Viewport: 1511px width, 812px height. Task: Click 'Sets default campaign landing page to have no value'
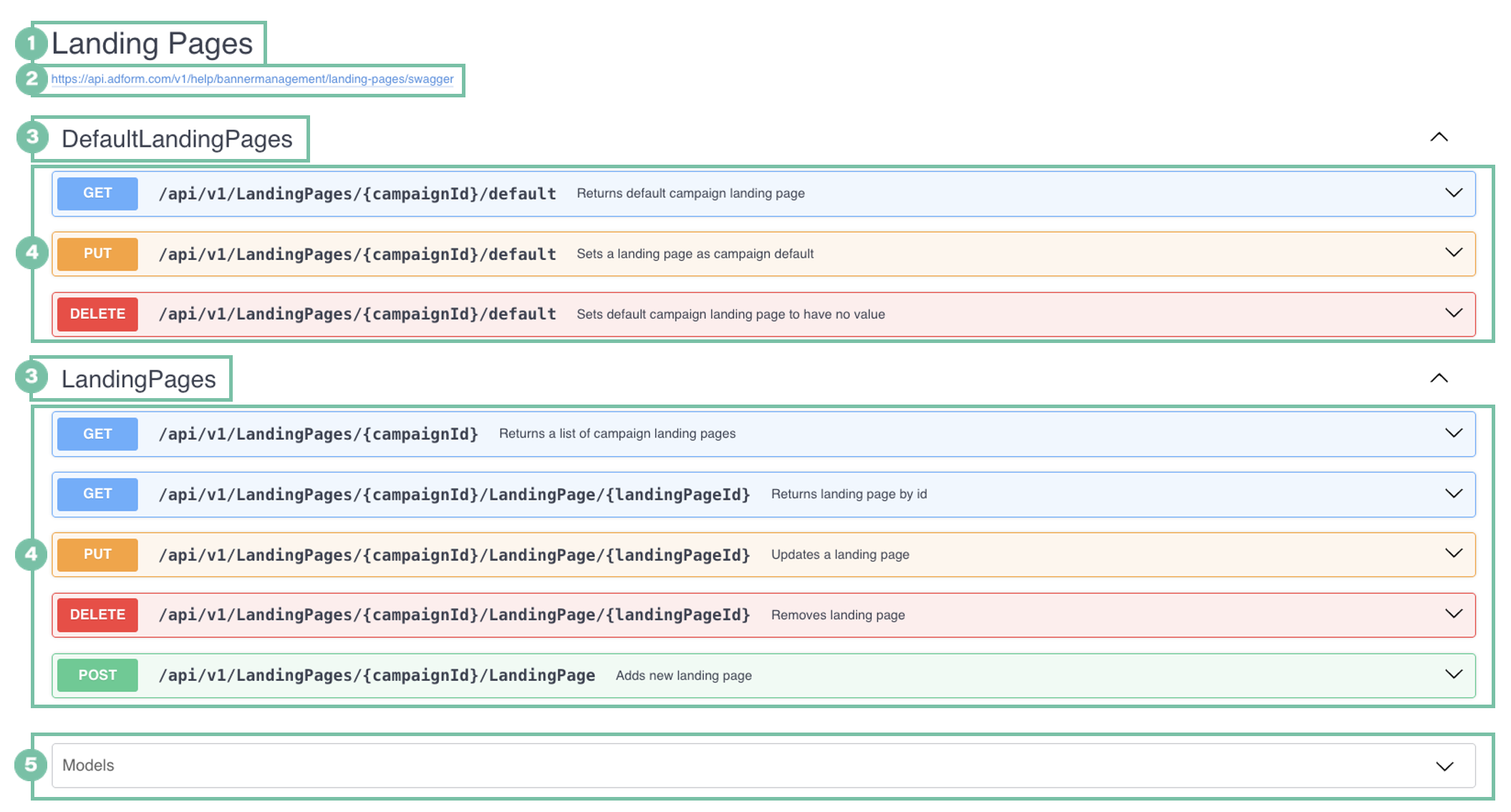point(730,314)
